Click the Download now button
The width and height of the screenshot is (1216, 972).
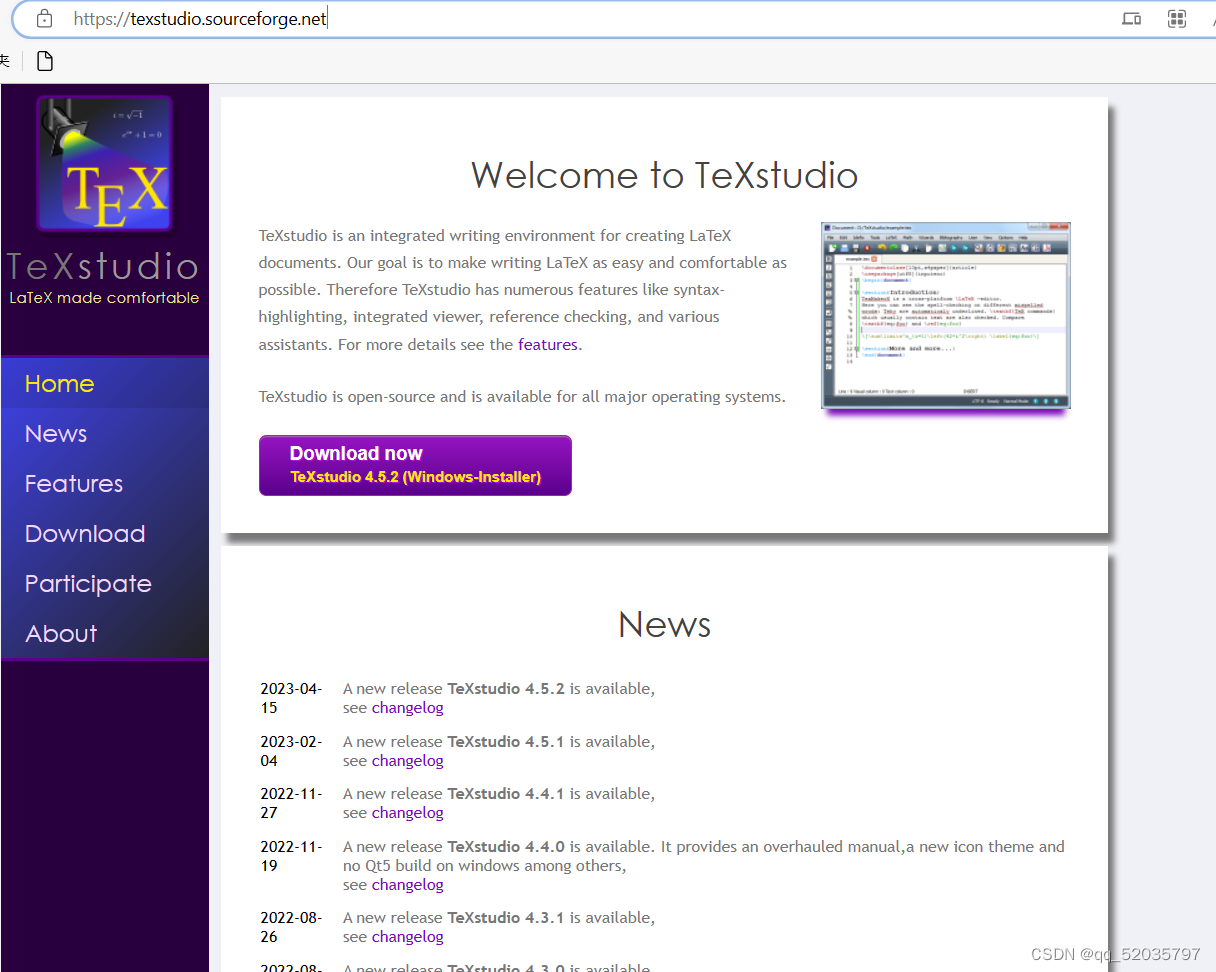pyautogui.click(x=415, y=465)
